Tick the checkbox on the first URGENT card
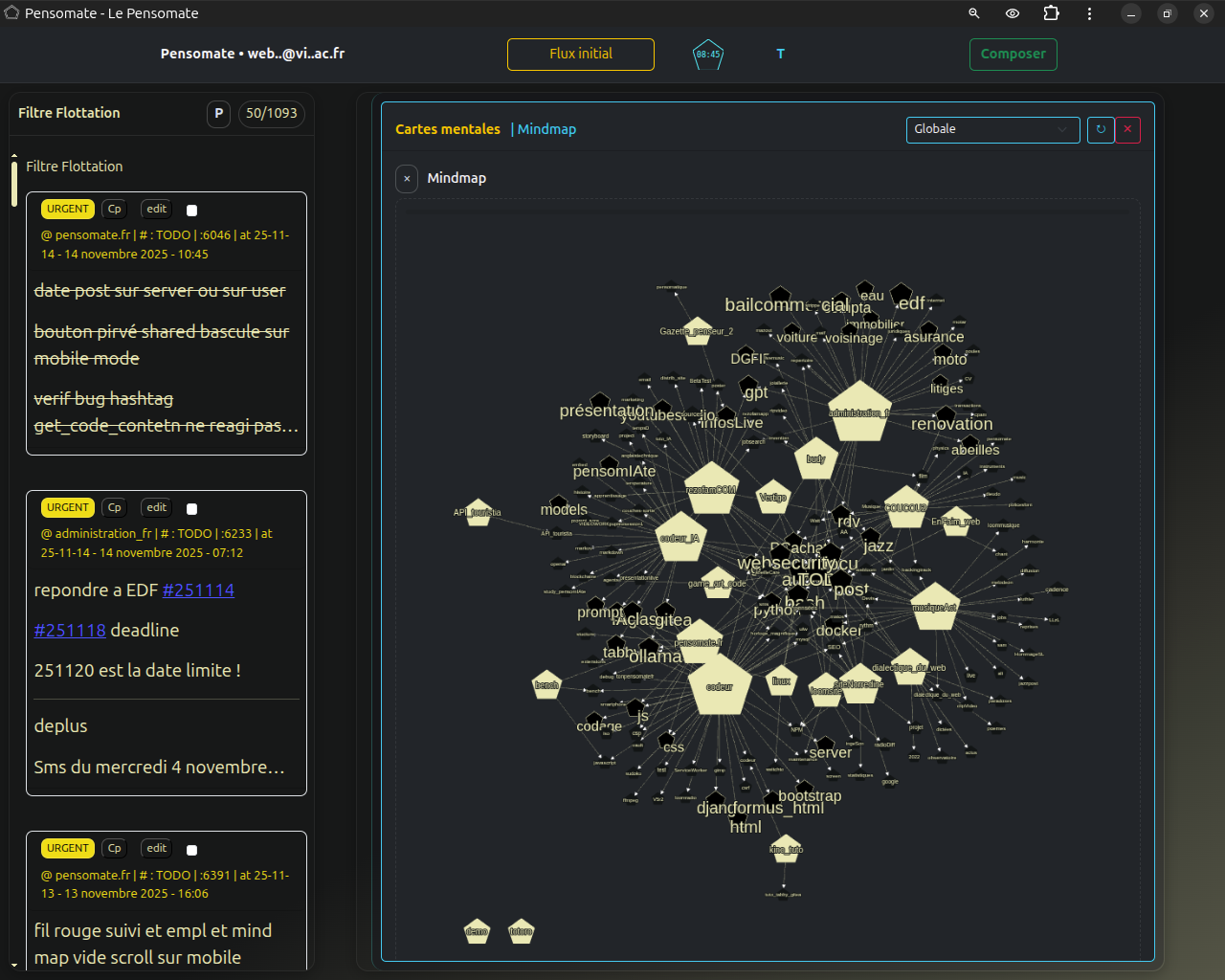The height and width of the screenshot is (980, 1225). 191,211
